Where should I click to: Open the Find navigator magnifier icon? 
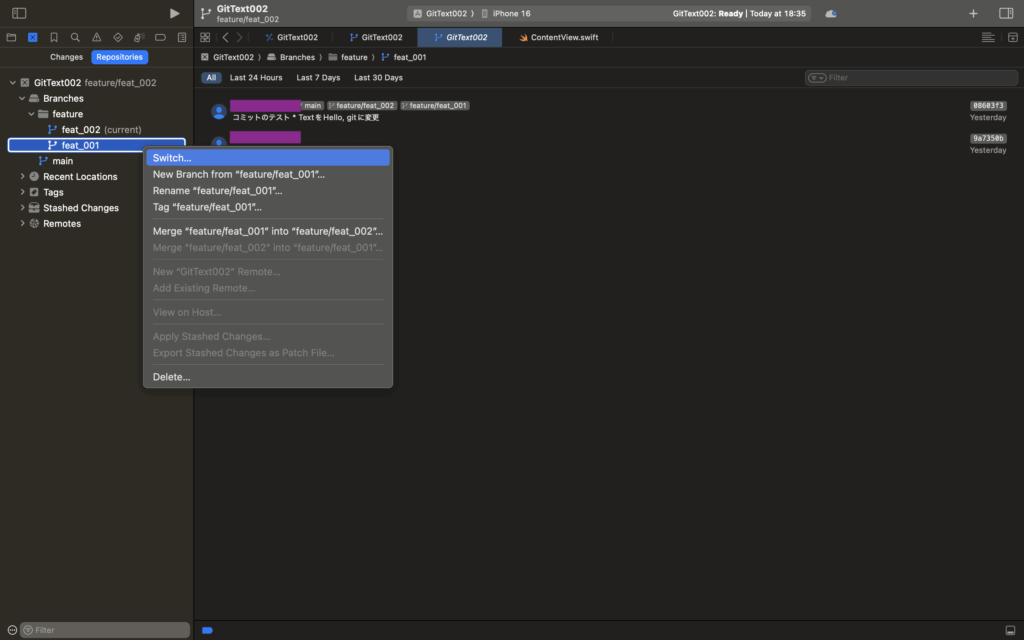click(75, 37)
